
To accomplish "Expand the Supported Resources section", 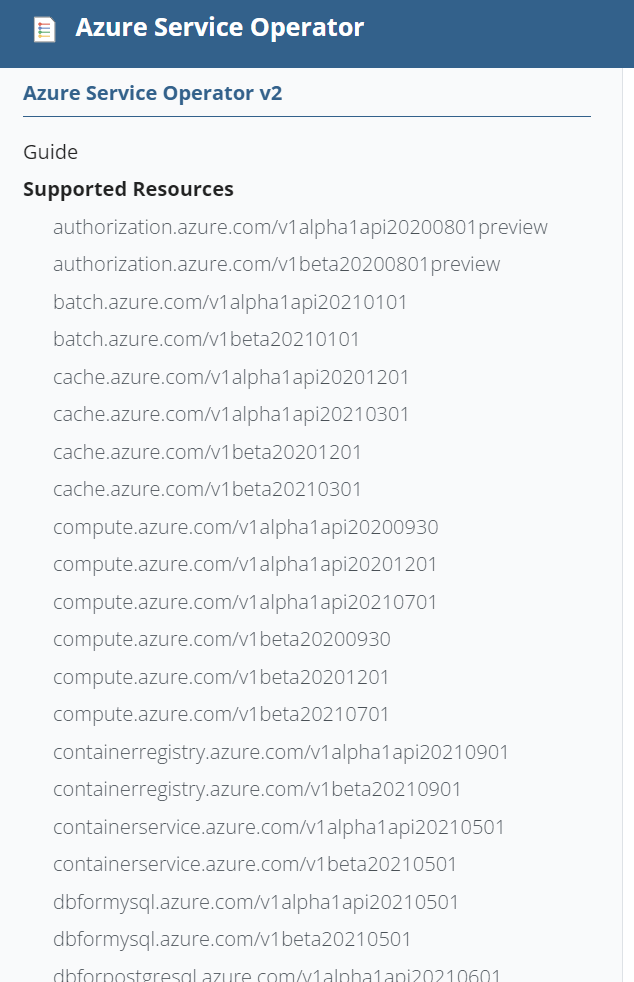I will tap(128, 189).
